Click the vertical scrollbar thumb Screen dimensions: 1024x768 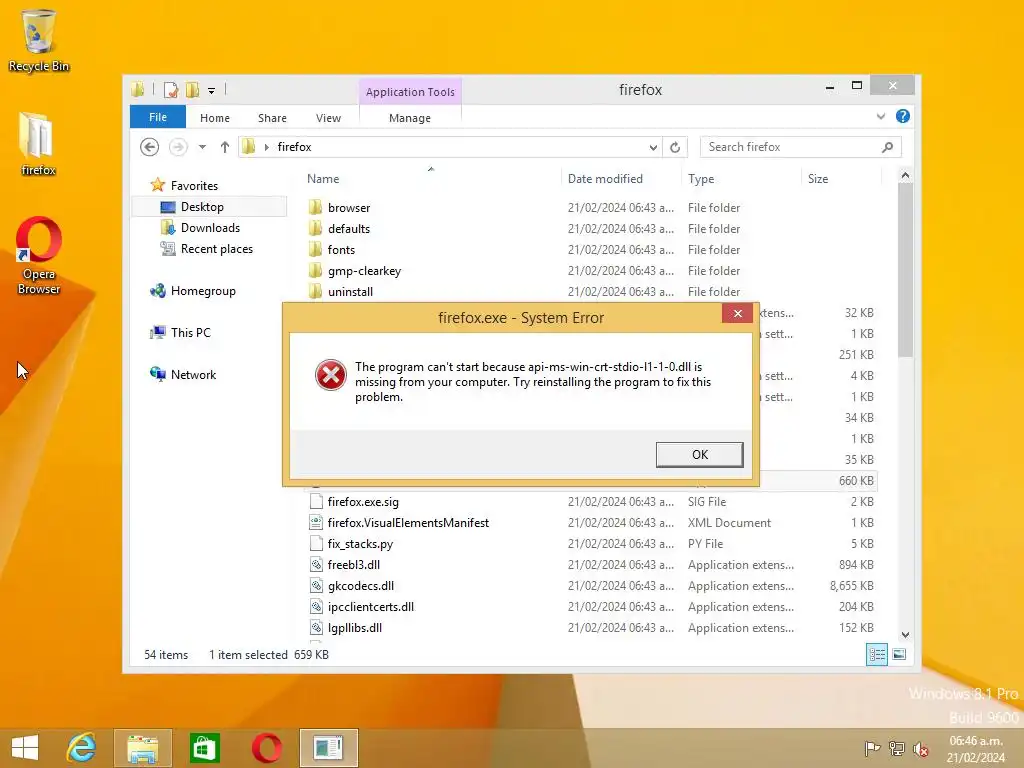tap(904, 270)
